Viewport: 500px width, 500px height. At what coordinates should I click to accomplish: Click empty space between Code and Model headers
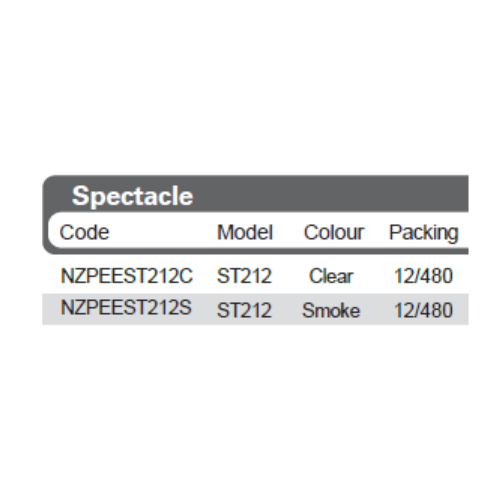(163, 232)
